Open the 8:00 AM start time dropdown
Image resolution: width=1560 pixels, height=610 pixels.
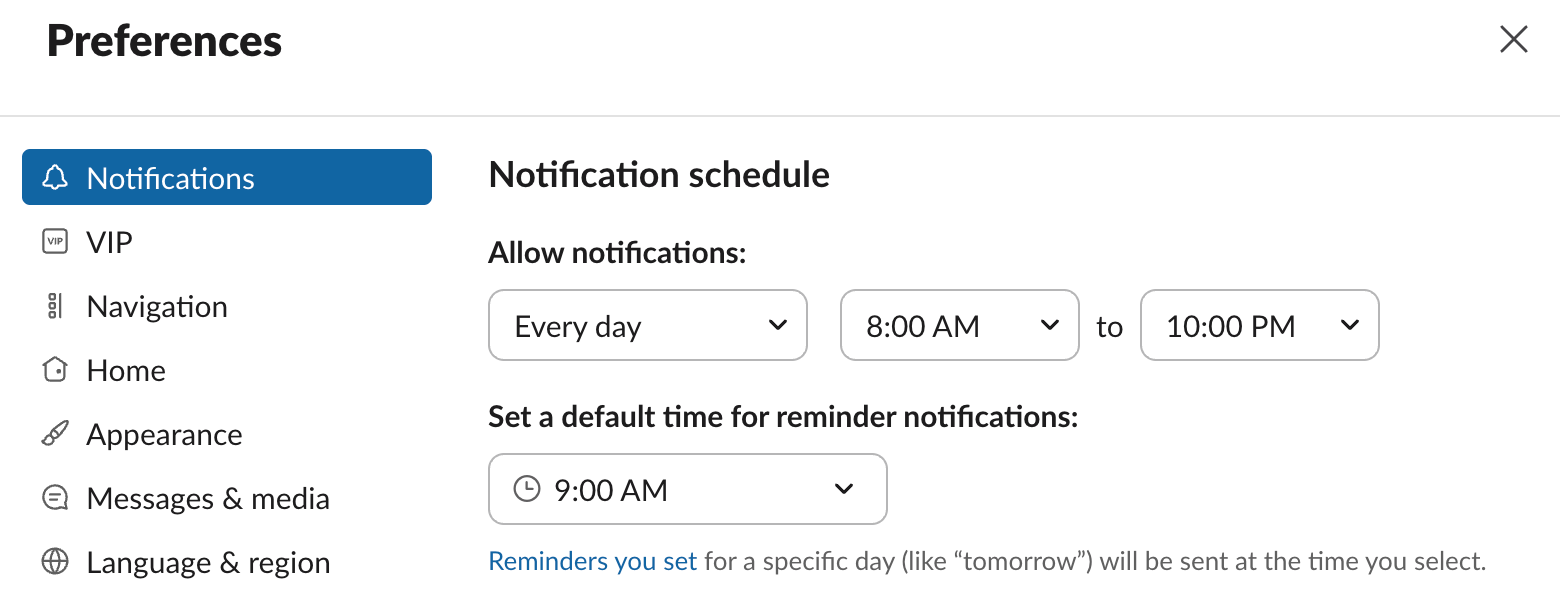point(959,325)
